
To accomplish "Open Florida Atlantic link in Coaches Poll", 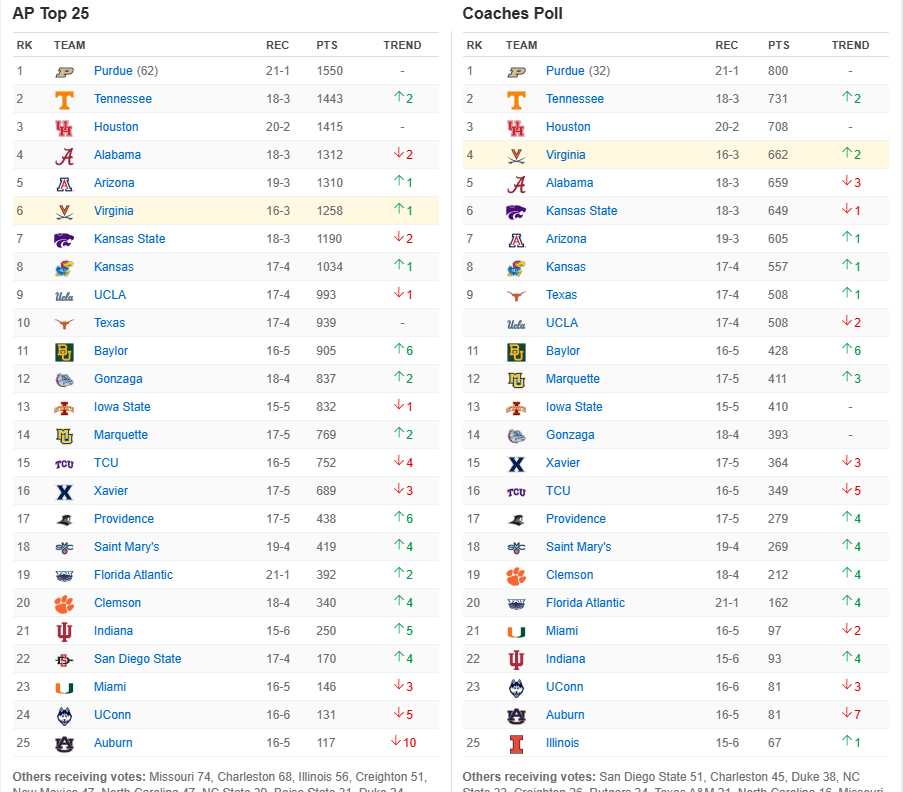I will click(585, 602).
